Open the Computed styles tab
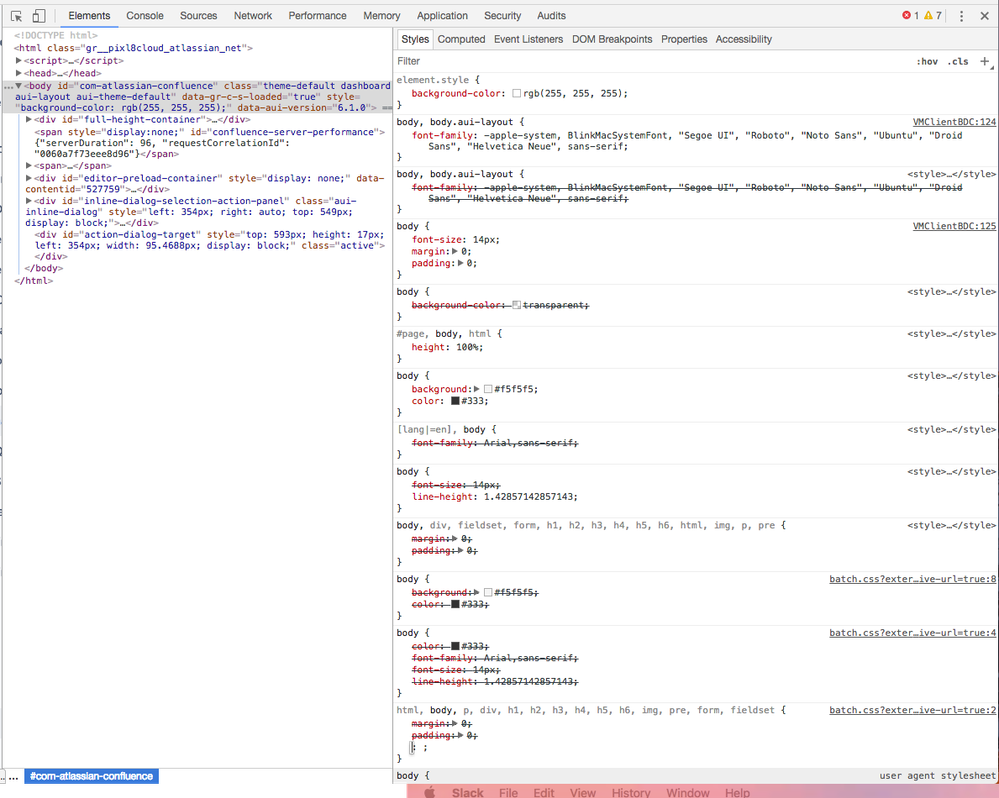Screen dimensions: 999x798 click(x=461, y=39)
